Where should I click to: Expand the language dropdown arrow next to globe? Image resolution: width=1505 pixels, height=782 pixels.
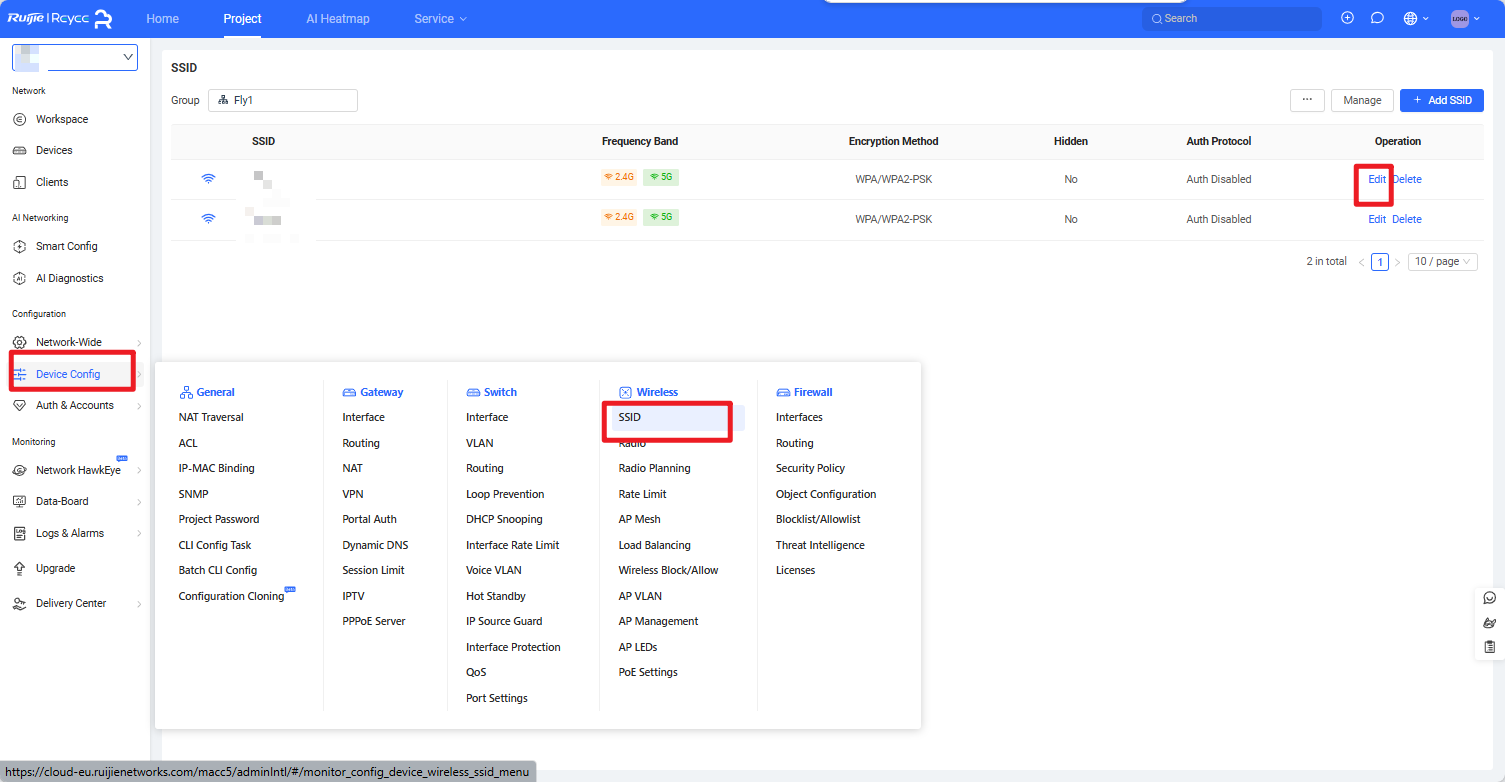tap(1426, 19)
